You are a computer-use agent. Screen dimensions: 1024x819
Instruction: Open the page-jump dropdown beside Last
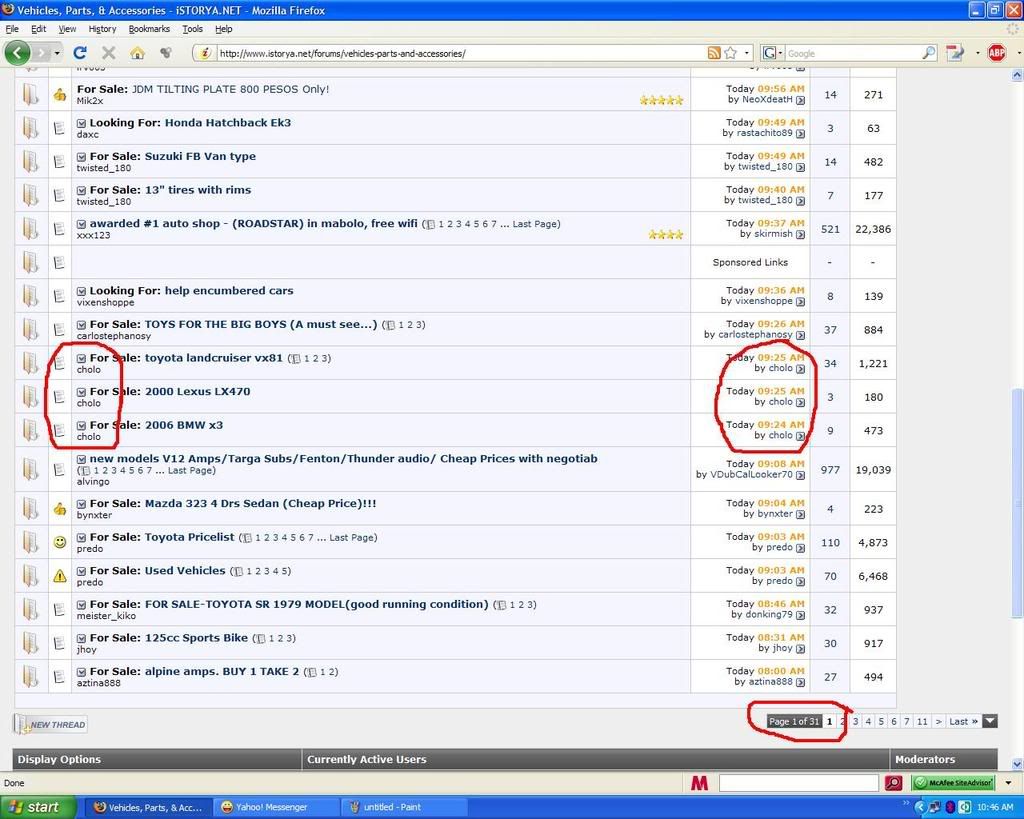click(990, 722)
